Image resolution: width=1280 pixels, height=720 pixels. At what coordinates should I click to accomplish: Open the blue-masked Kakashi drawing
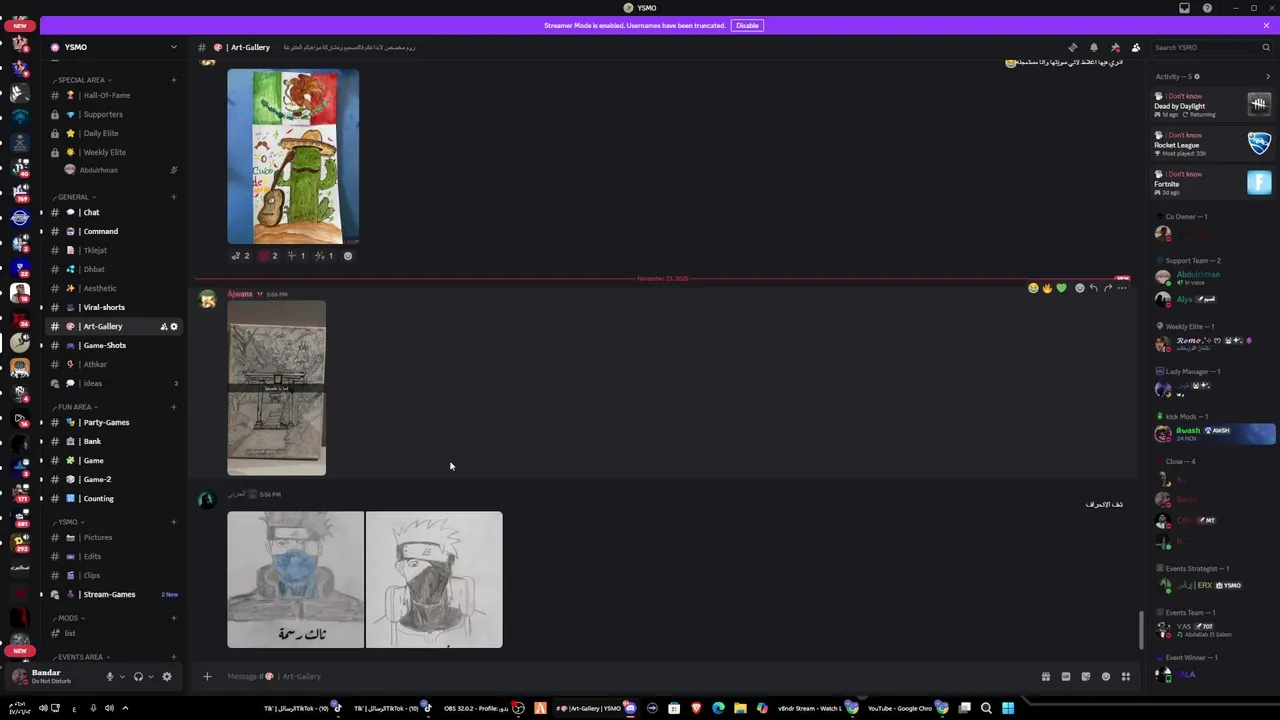click(295, 580)
